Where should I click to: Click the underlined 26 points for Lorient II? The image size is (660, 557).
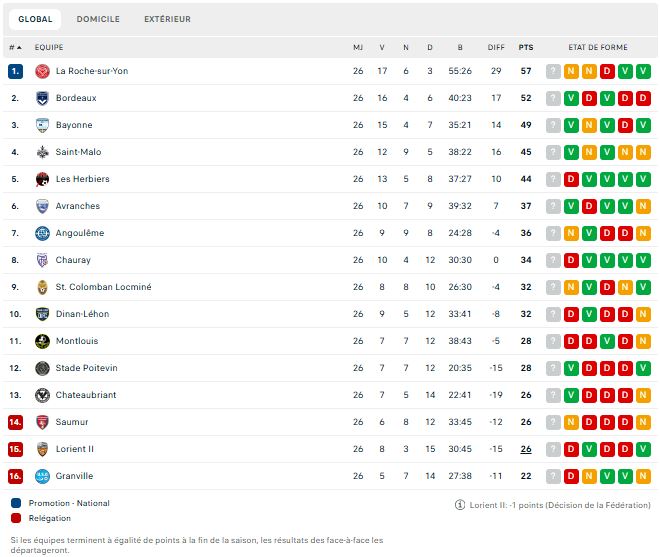coord(525,449)
